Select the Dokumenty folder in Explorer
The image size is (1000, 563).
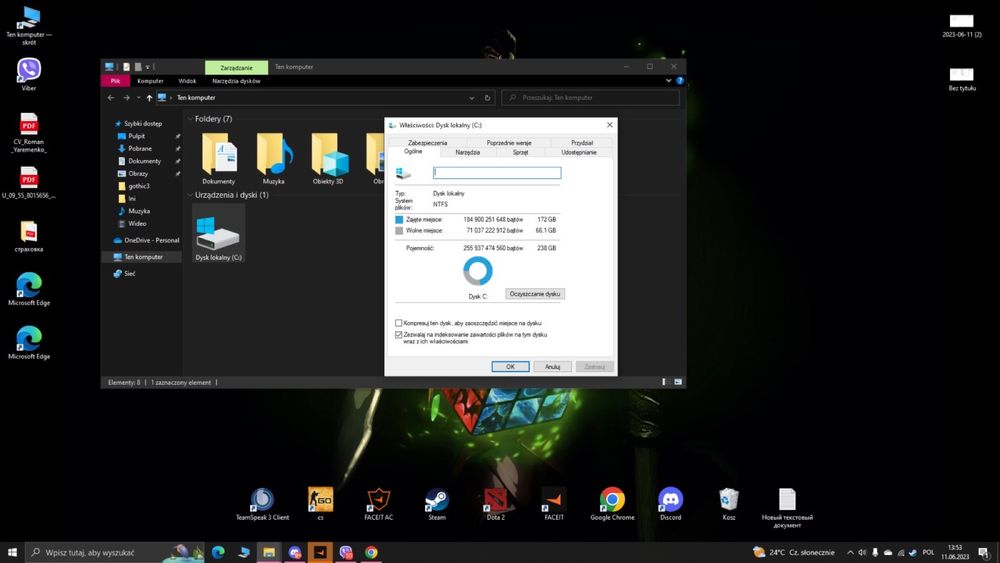pyautogui.click(x=219, y=159)
